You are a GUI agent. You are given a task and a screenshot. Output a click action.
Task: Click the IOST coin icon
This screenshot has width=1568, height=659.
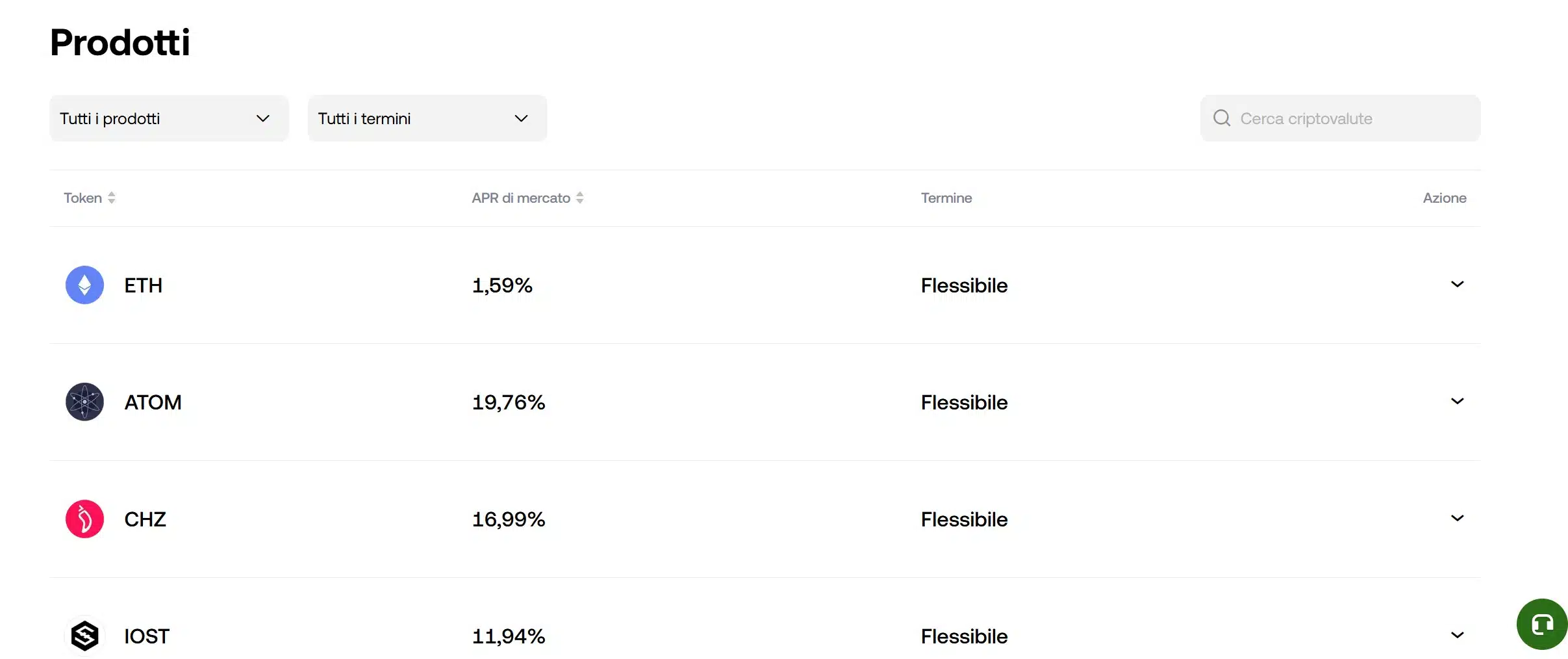(84, 636)
